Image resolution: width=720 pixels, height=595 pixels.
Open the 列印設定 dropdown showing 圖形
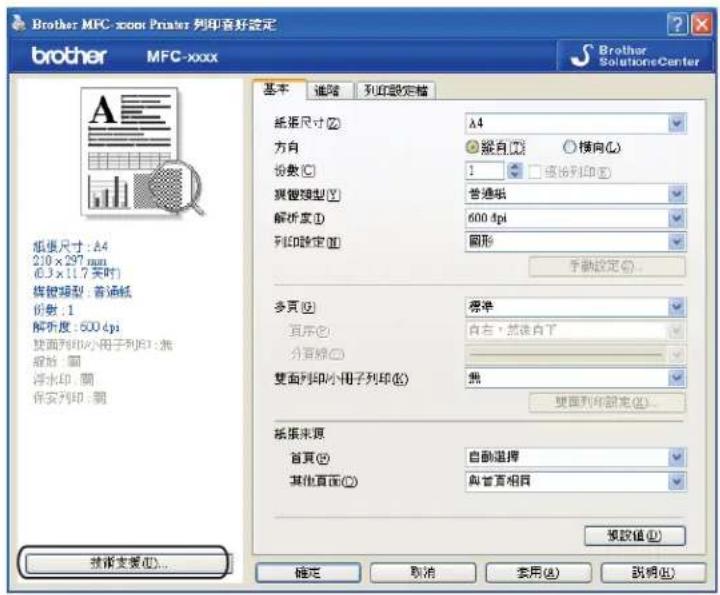(576, 242)
